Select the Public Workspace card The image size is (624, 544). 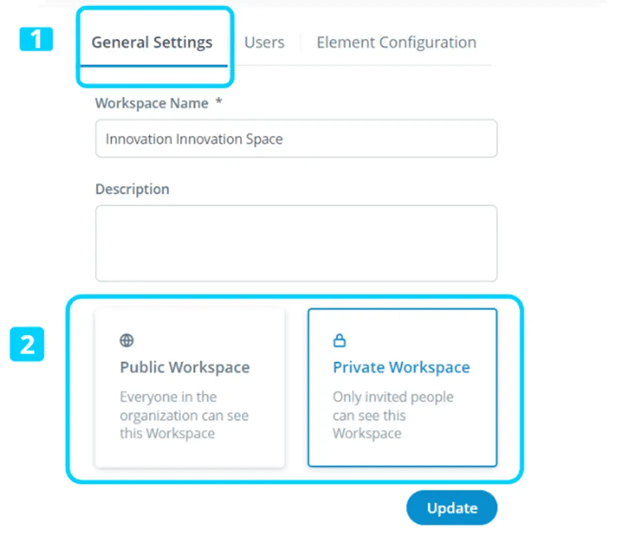(190, 388)
